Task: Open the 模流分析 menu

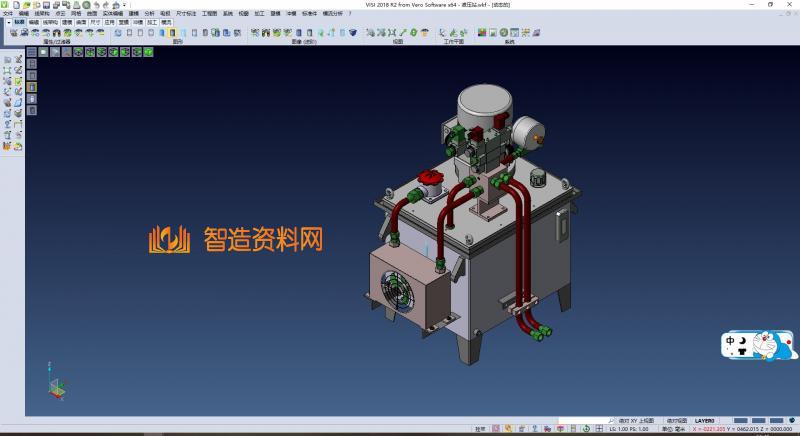Action: (333, 14)
